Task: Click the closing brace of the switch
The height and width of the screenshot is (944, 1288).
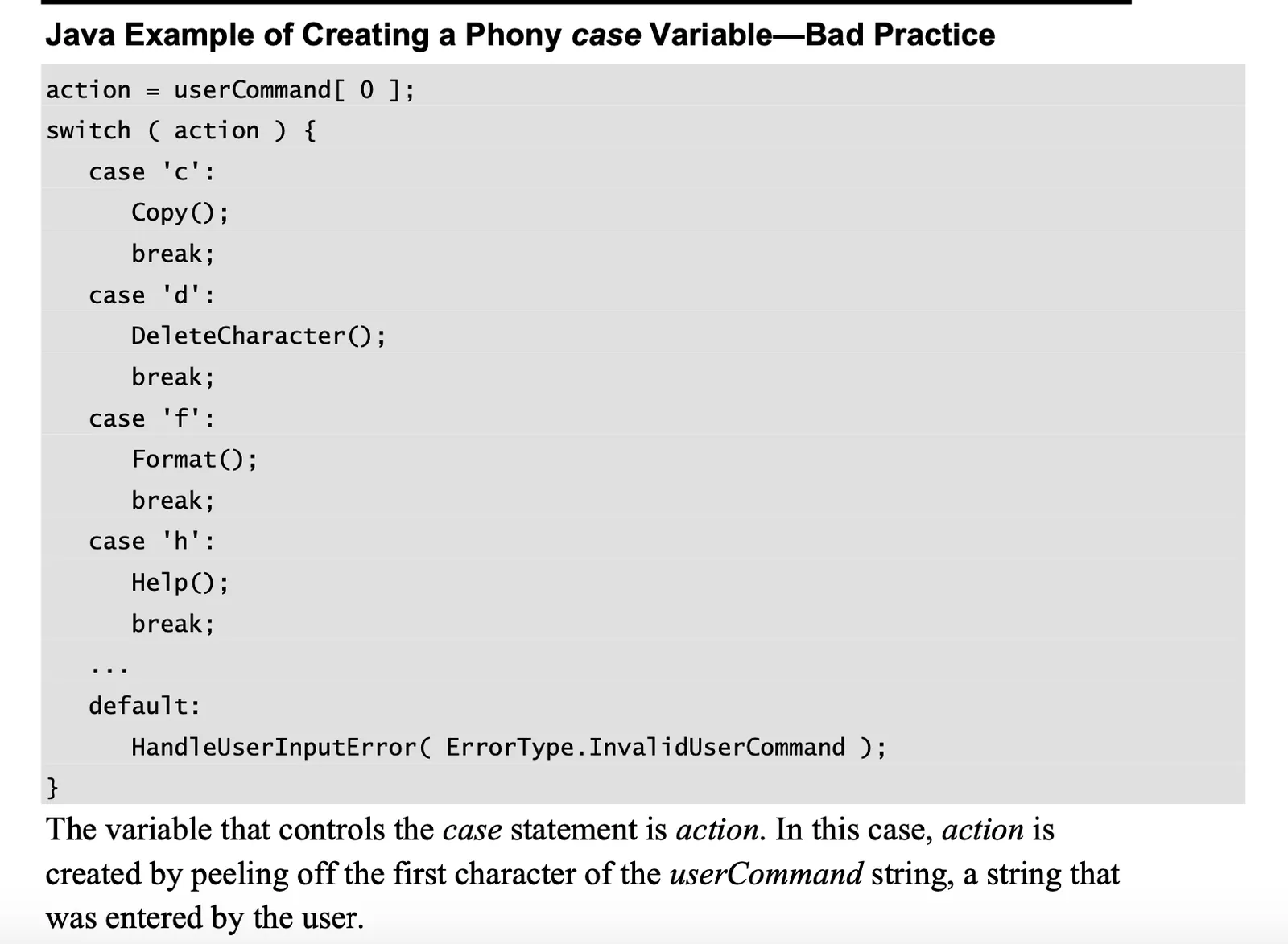Action: (52, 787)
